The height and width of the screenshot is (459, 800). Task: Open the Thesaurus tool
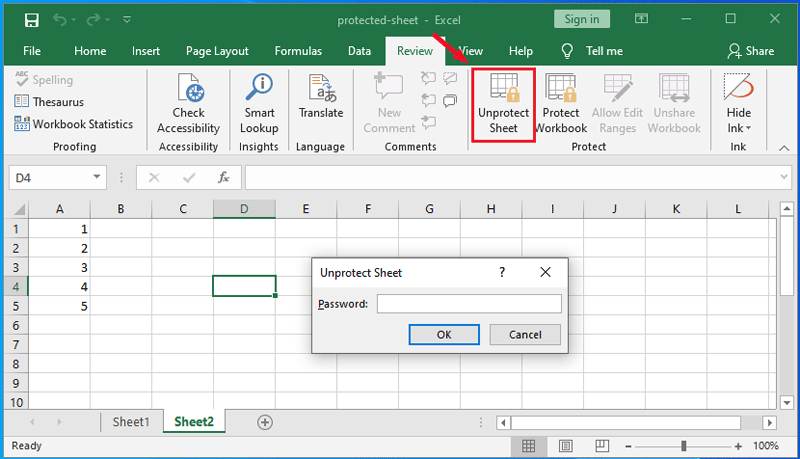(x=49, y=101)
